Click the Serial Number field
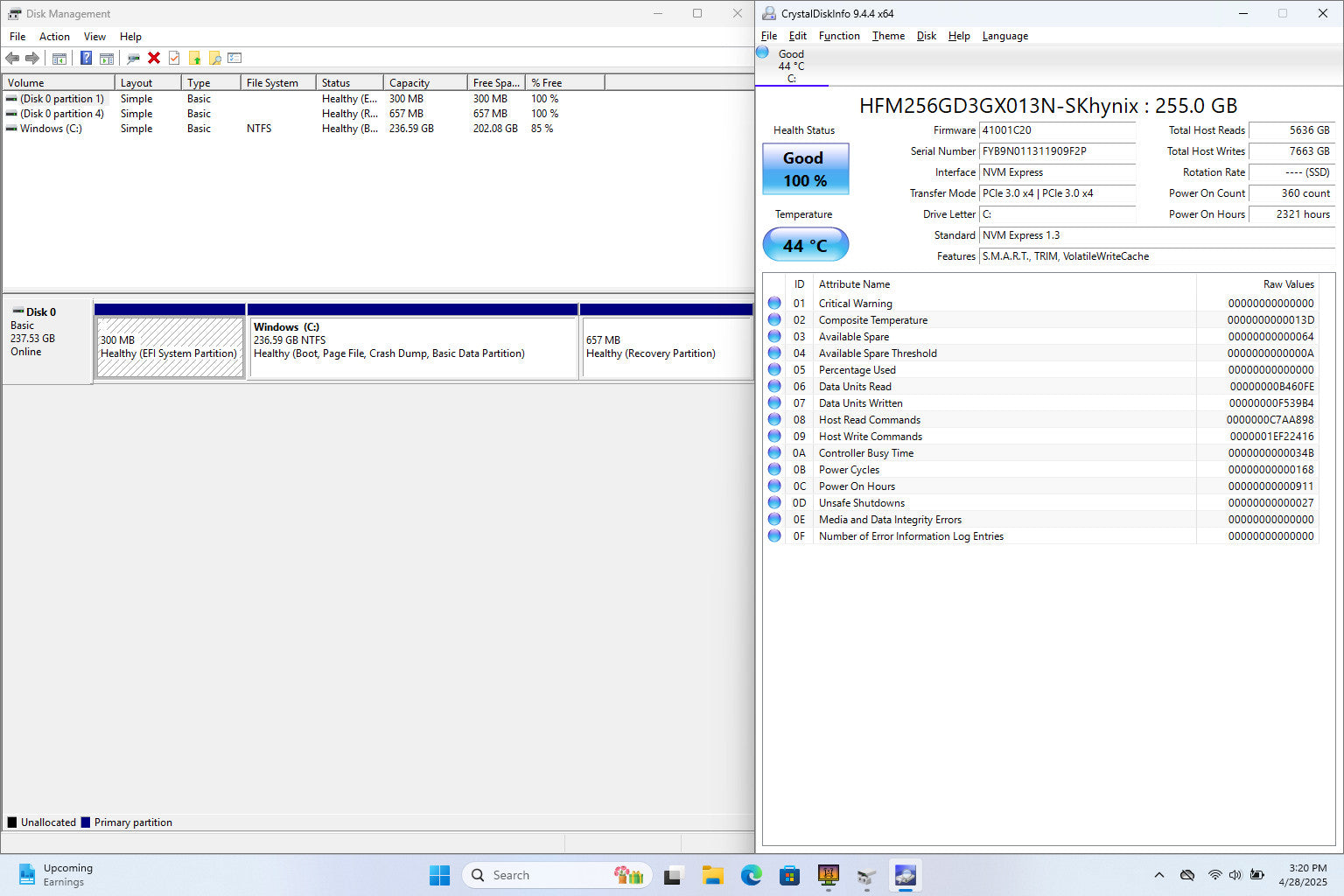Image resolution: width=1344 pixels, height=896 pixels. click(1057, 151)
